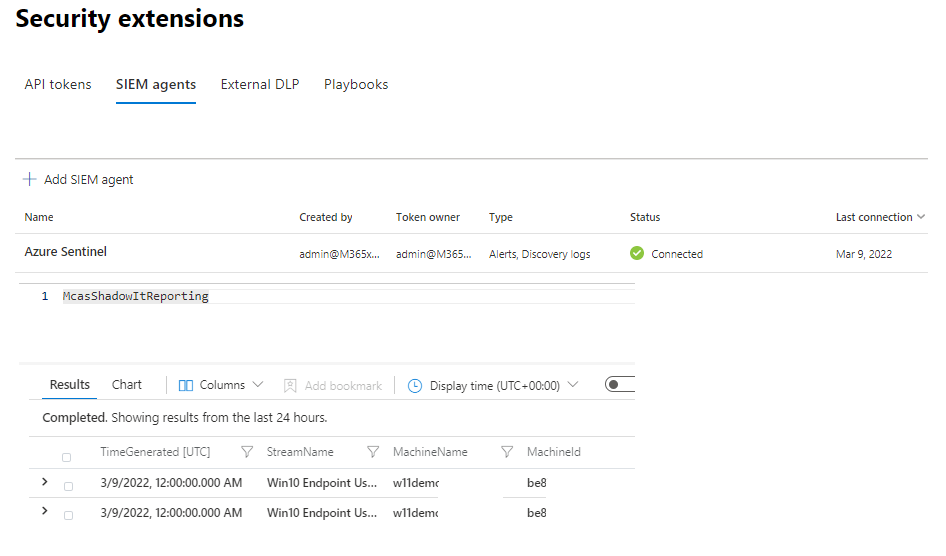946x556 pixels.
Task: Expand the second result row
Action: (x=44, y=512)
